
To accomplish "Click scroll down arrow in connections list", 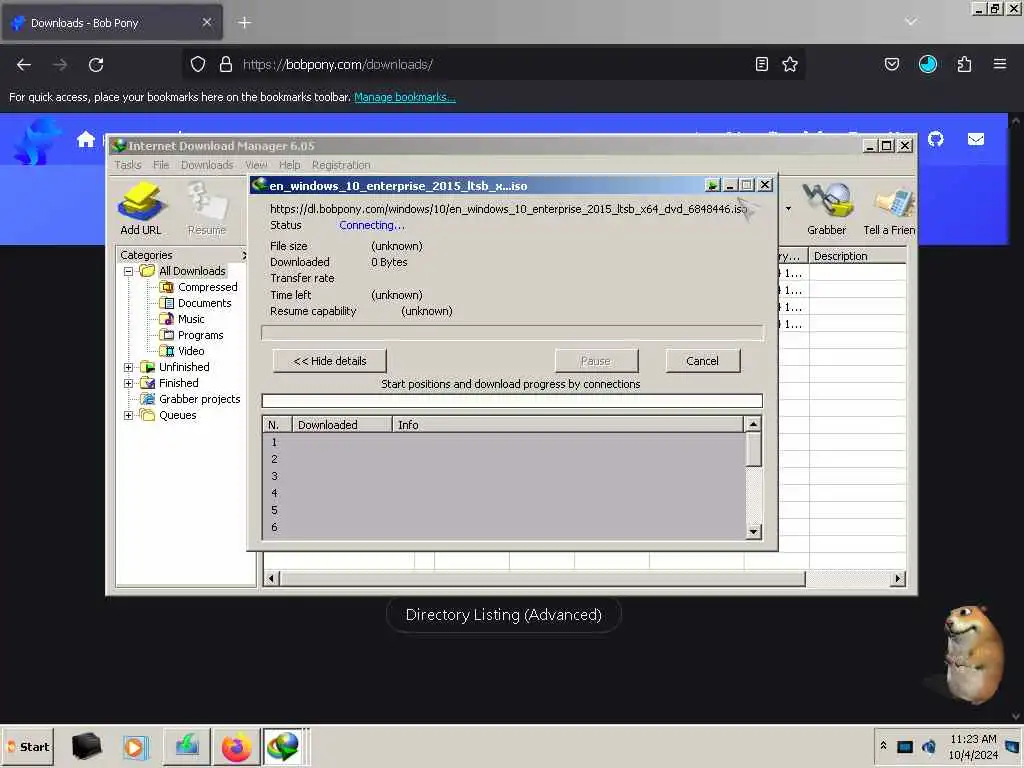I will tap(753, 532).
